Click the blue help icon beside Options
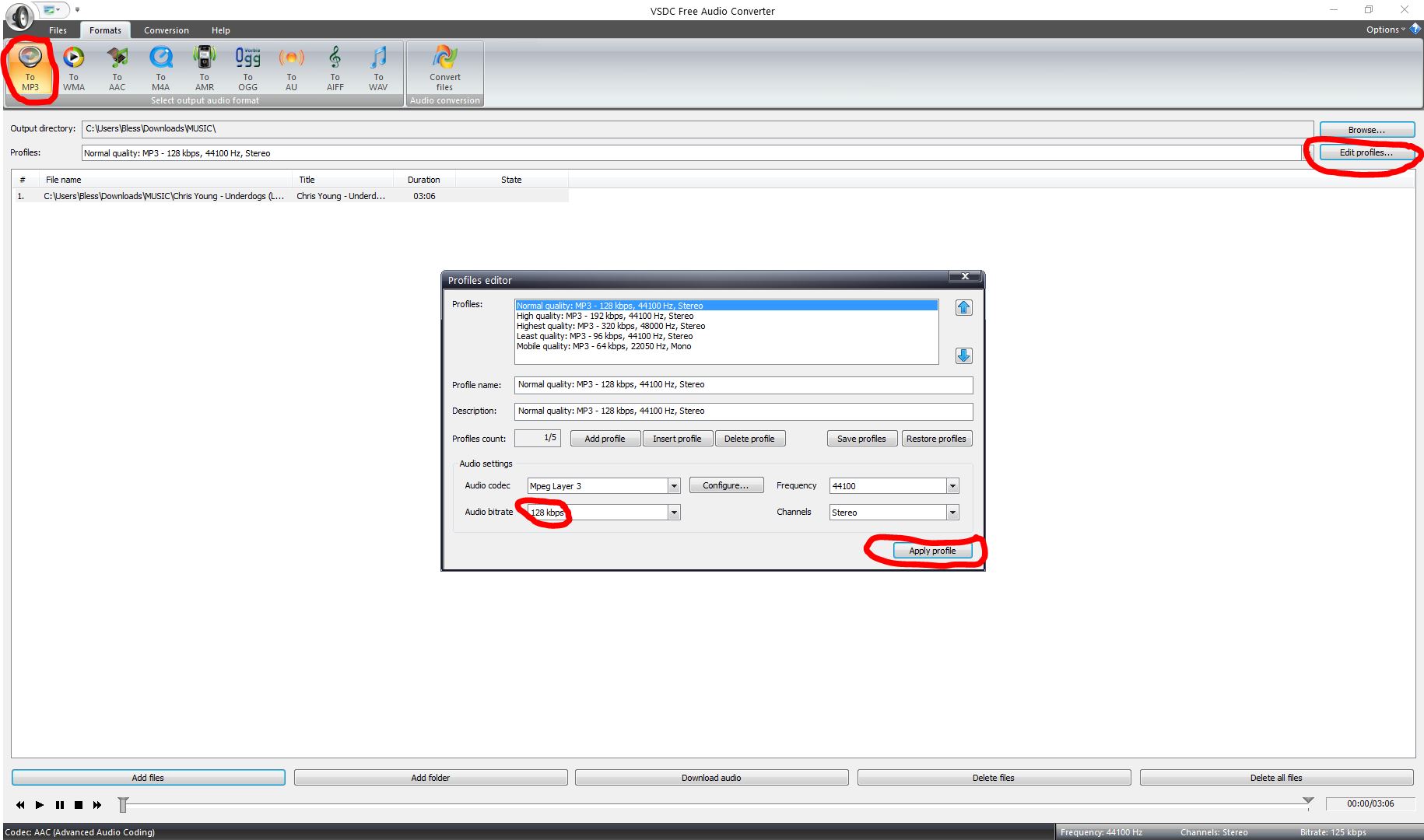 (x=1415, y=30)
